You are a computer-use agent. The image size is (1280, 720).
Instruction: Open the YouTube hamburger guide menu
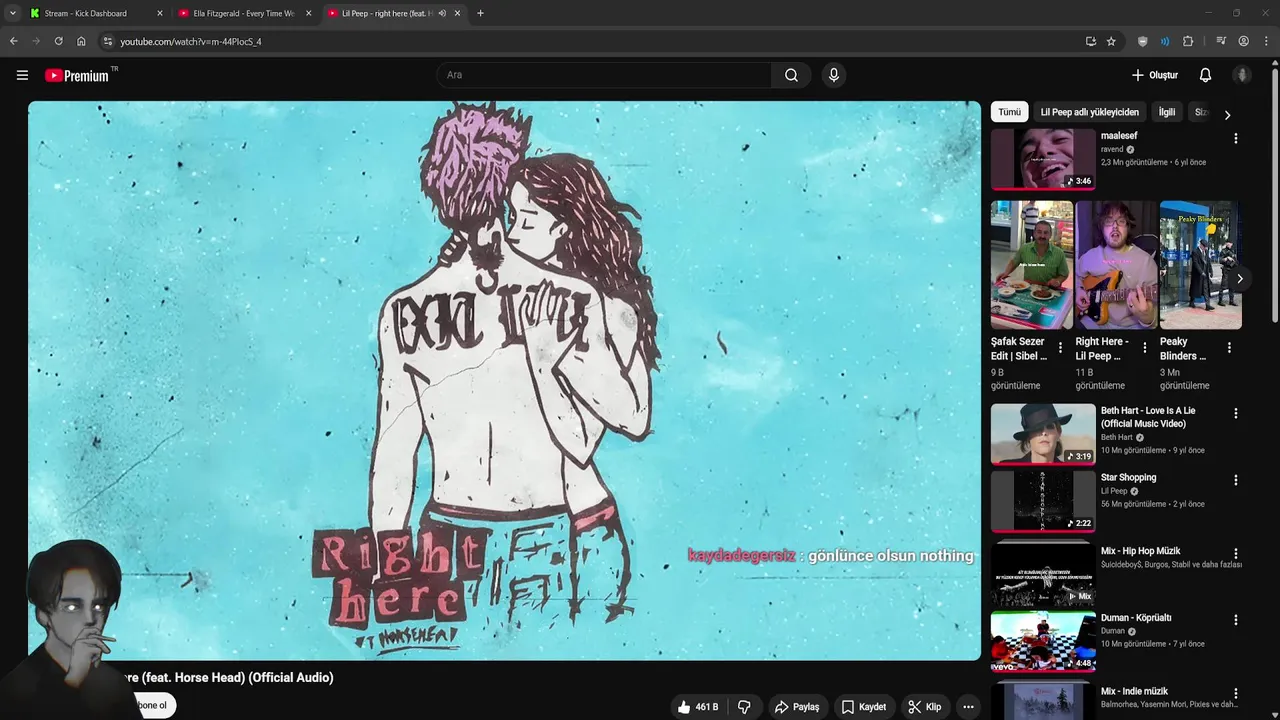pyautogui.click(x=22, y=75)
